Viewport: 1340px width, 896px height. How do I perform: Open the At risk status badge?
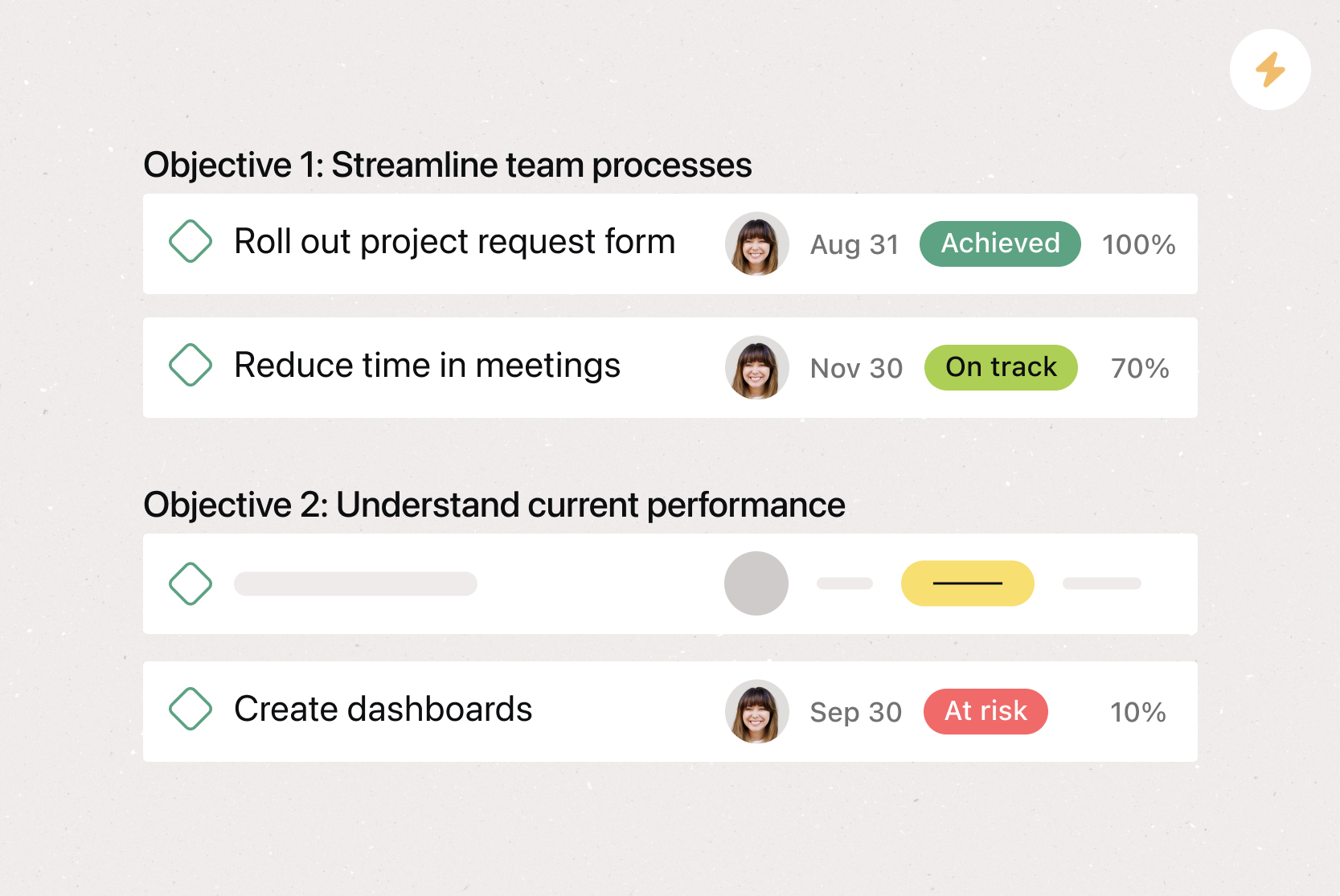click(986, 711)
